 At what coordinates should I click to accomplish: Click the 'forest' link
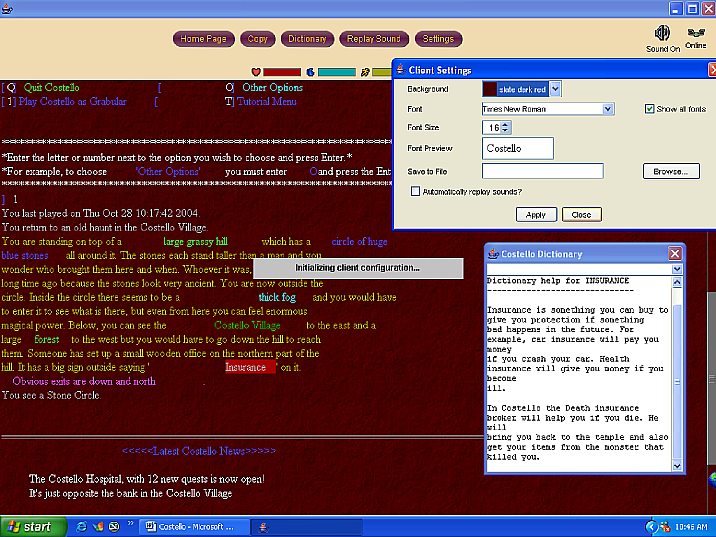pos(47,339)
